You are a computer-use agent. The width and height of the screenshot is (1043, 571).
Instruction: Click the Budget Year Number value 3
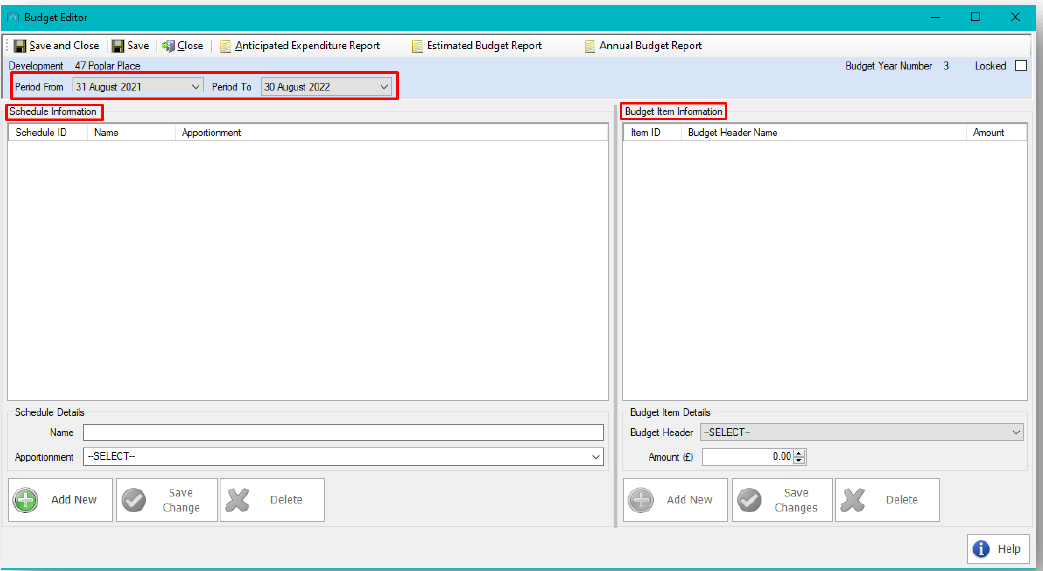coord(946,66)
